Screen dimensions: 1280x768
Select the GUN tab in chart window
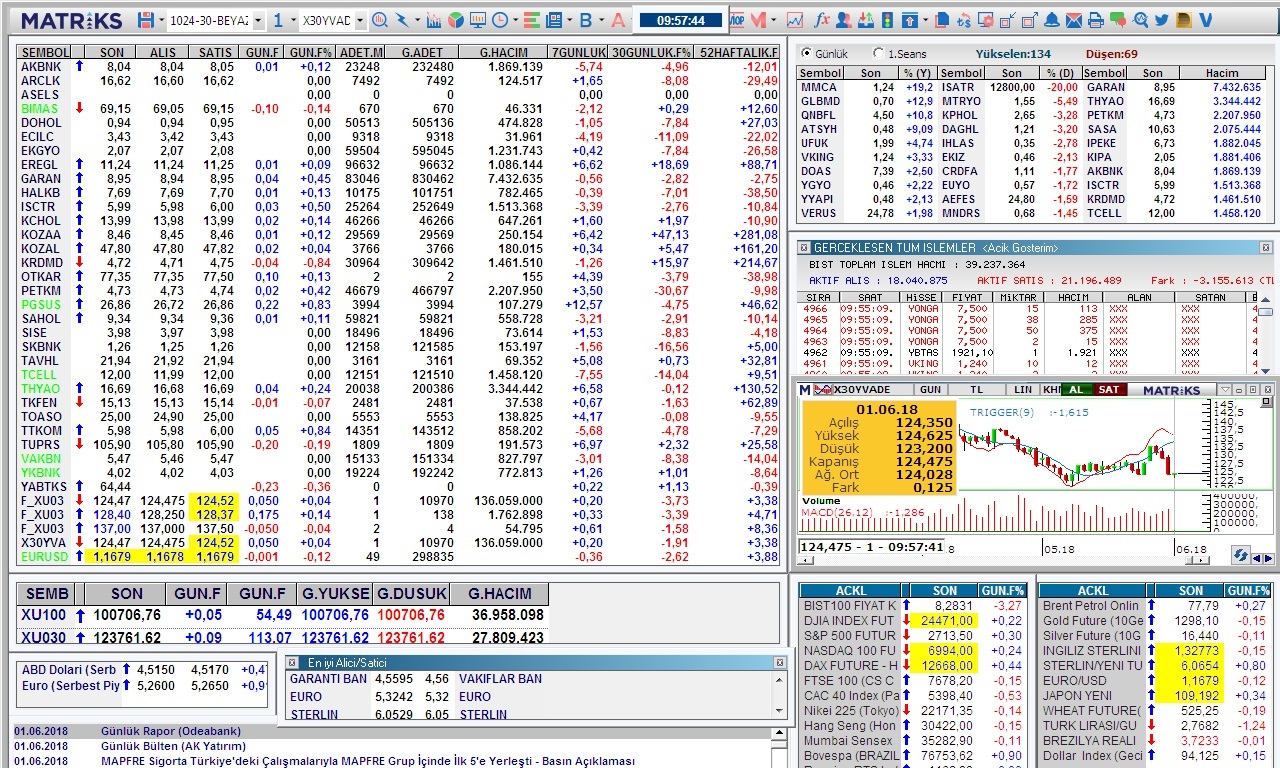(931, 389)
